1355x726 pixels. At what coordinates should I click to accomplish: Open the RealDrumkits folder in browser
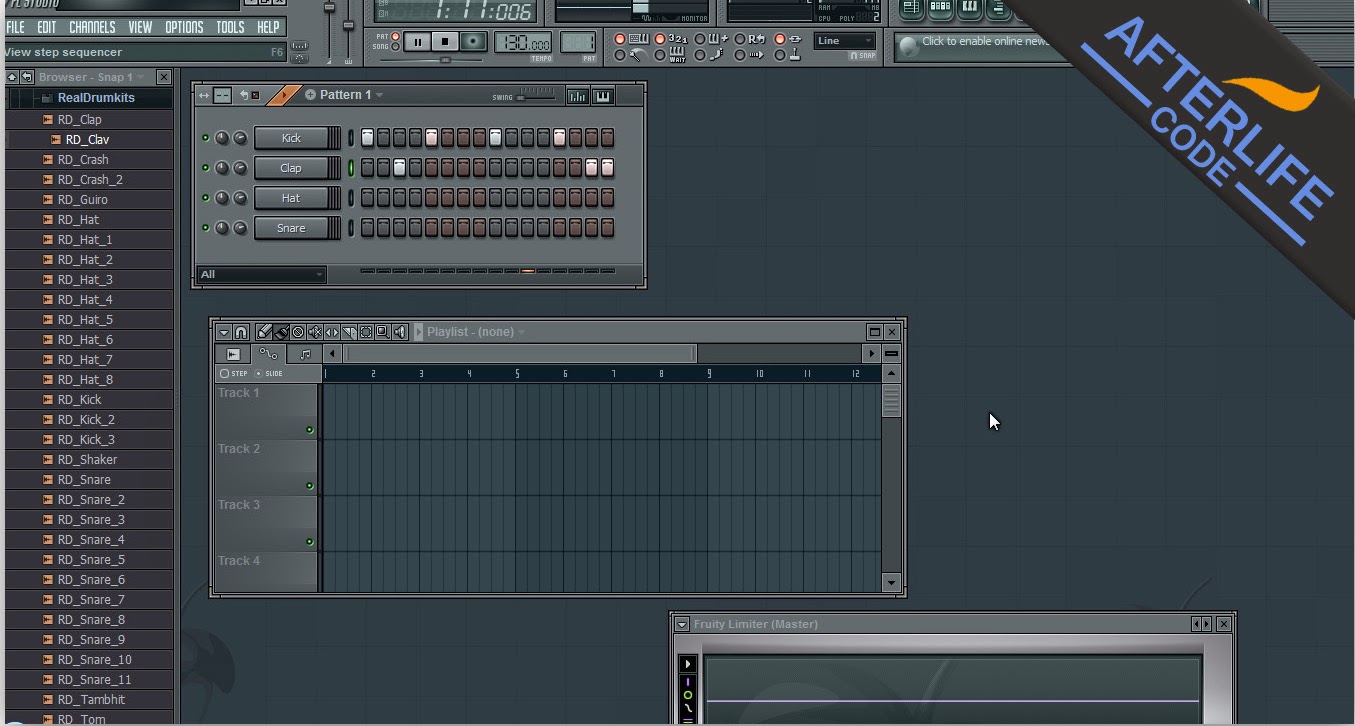[x=95, y=98]
